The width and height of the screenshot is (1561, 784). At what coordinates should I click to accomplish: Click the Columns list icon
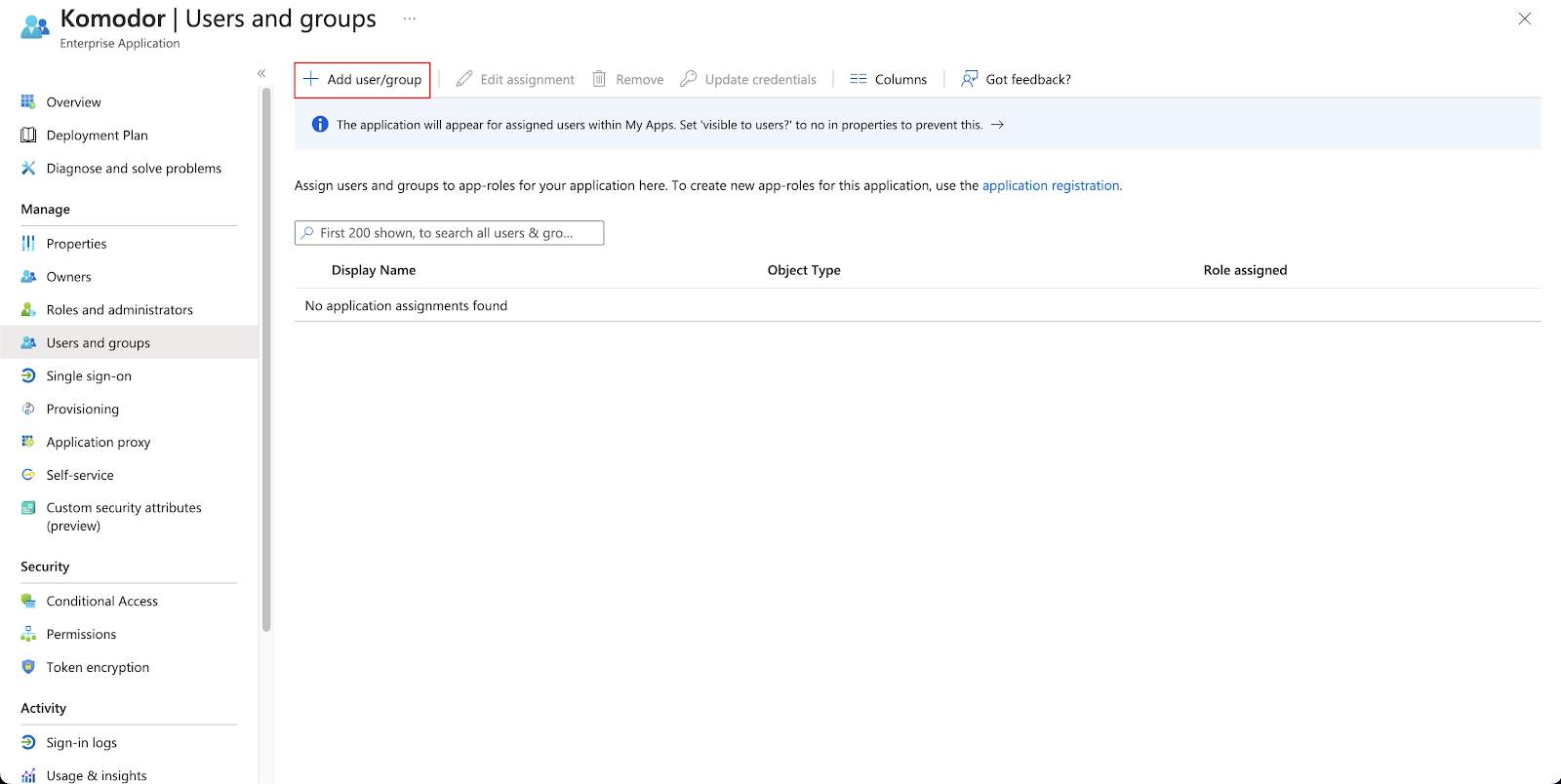859,79
